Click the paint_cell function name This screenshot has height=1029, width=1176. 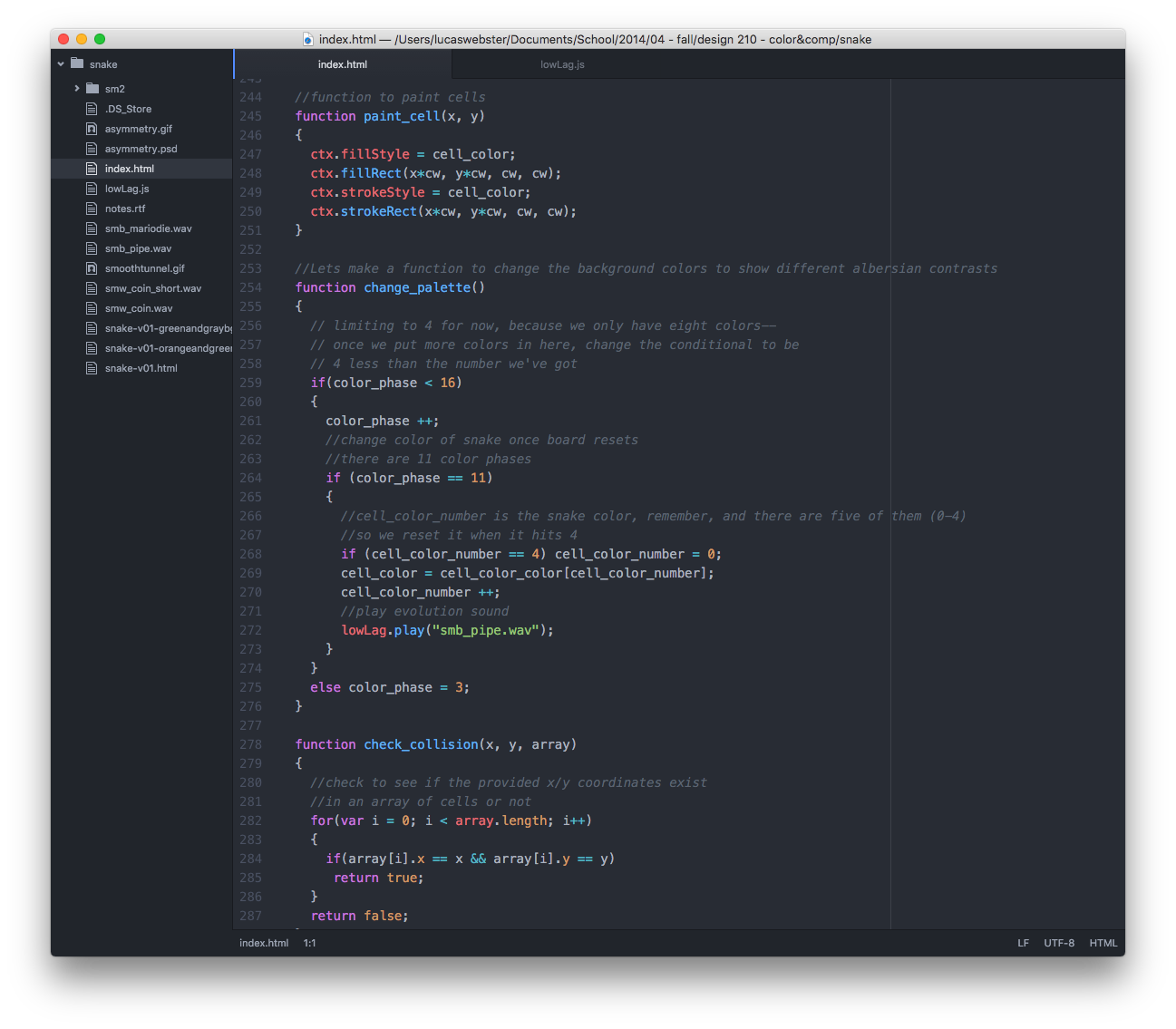402,116
